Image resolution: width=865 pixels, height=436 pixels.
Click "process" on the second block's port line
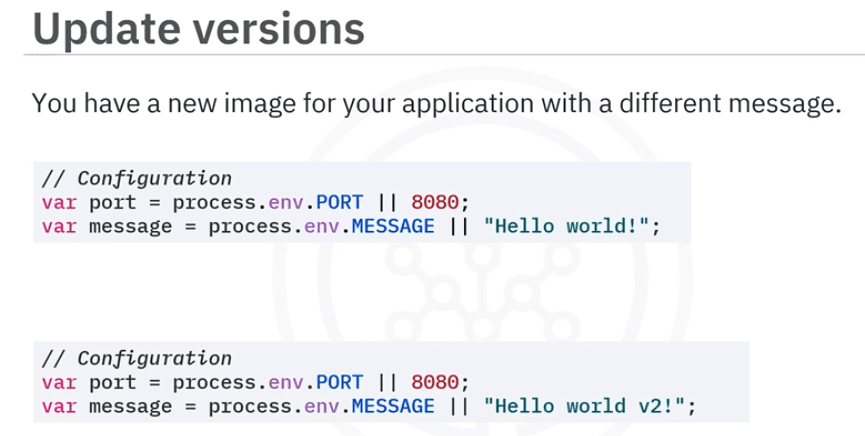tap(213, 382)
